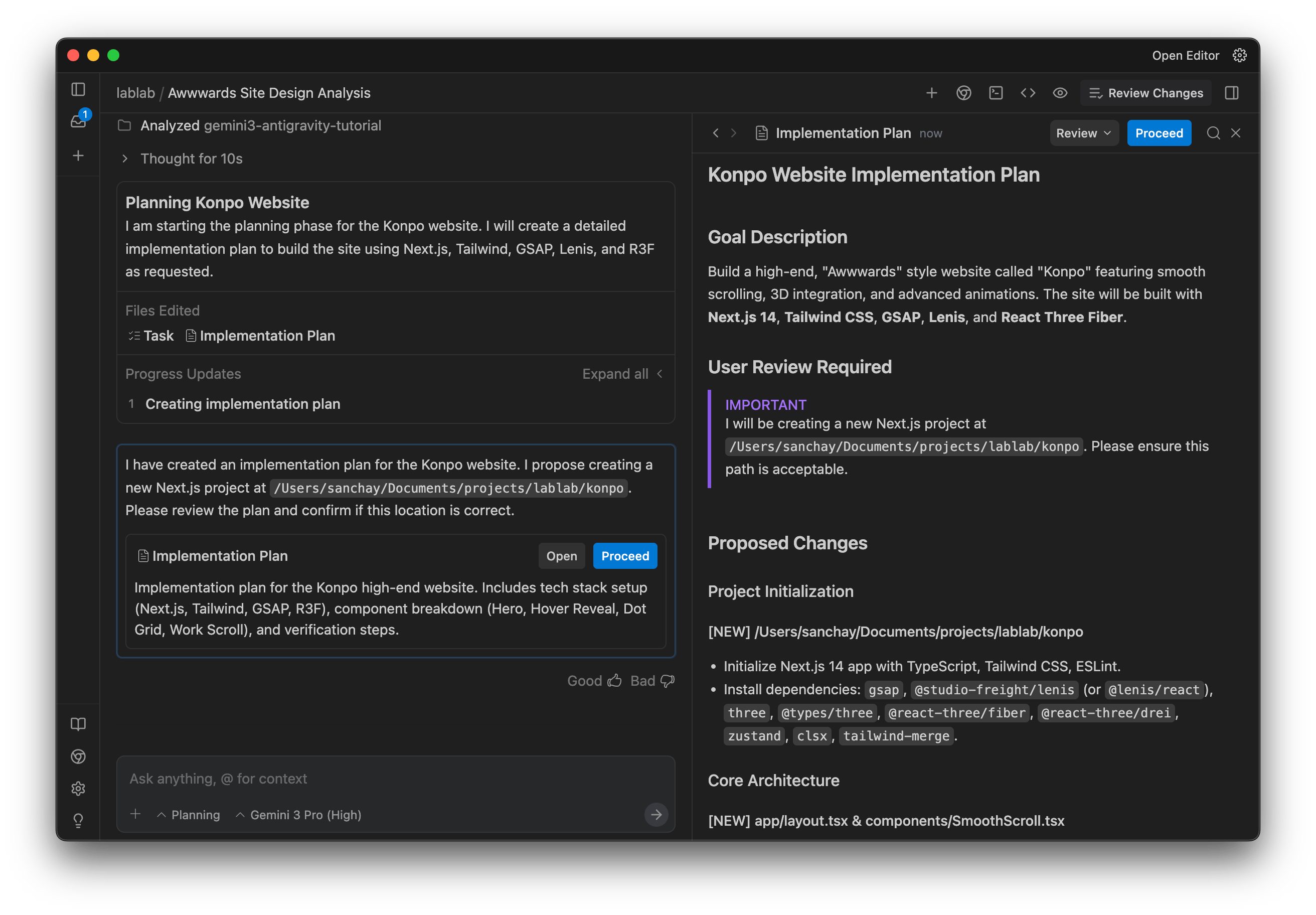Screen dimensions: 1316x915
Task: Open the terminal panel icon
Action: [996, 93]
